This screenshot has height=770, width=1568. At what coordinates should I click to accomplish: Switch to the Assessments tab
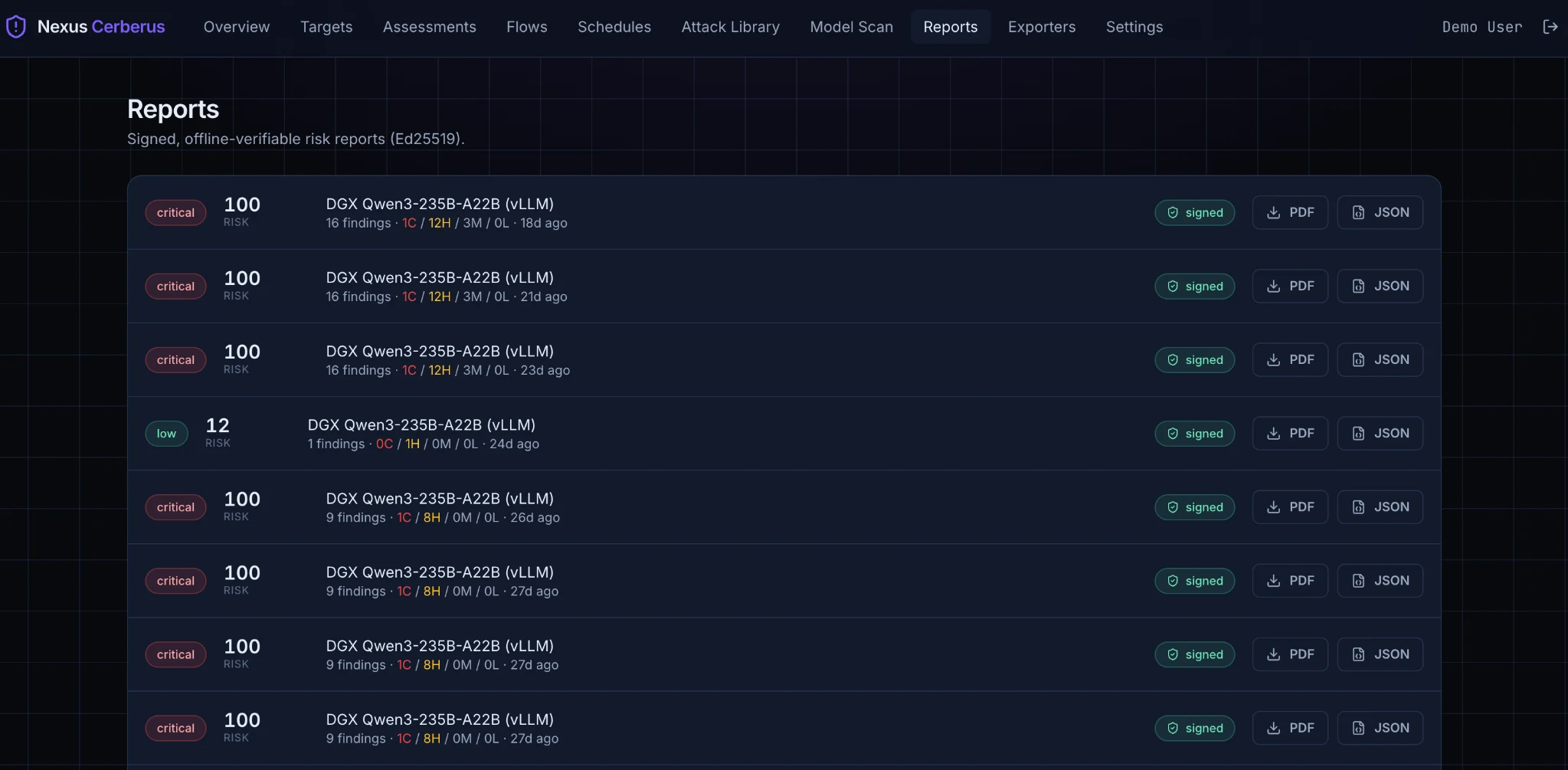[430, 27]
